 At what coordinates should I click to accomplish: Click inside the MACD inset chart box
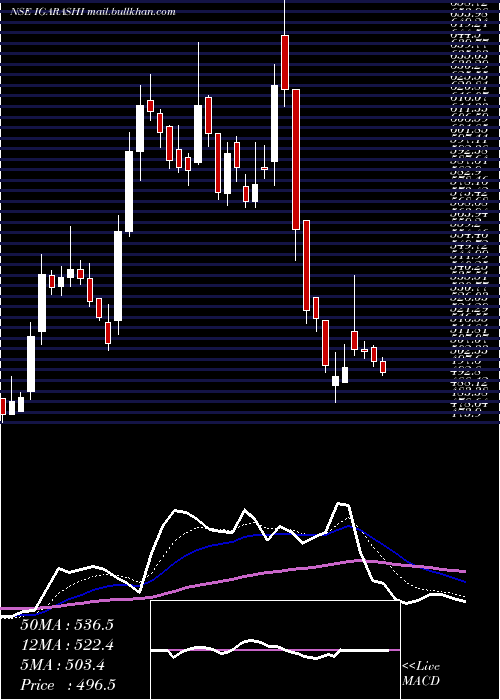click(275, 650)
